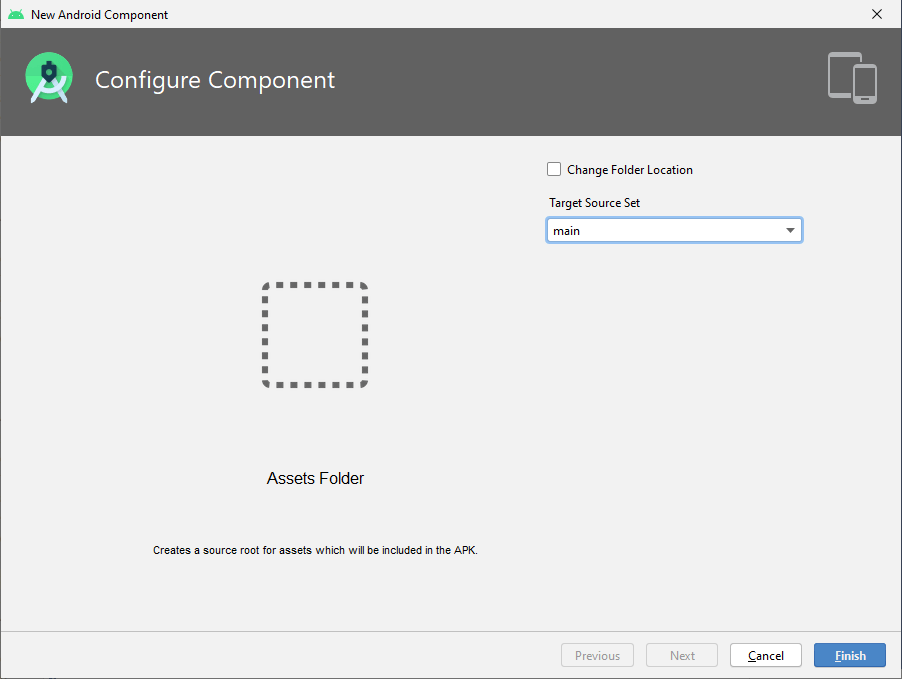The height and width of the screenshot is (679, 902).
Task: Click the empty title bar area
Action: (500, 14)
